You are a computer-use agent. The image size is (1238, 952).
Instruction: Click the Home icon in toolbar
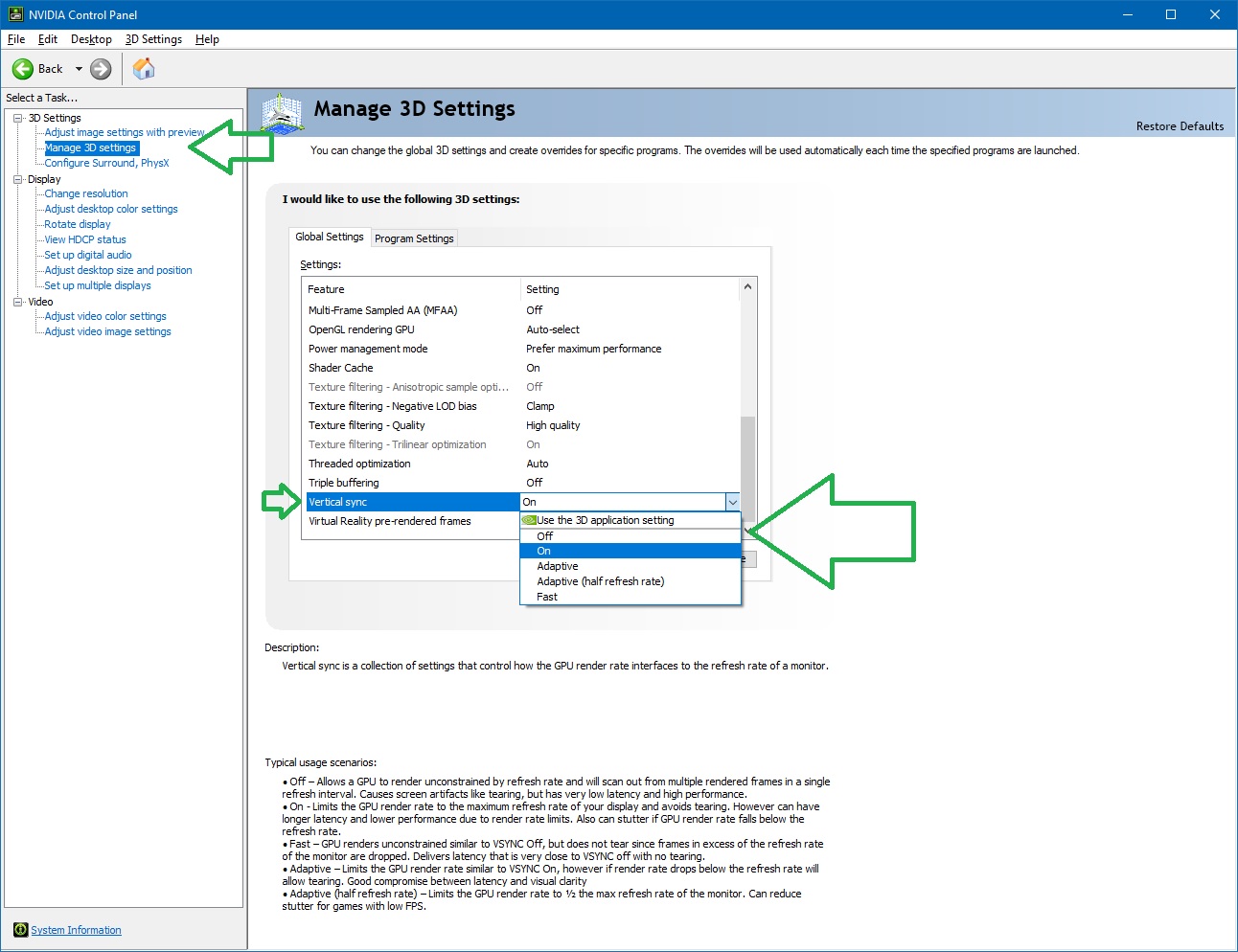[144, 69]
